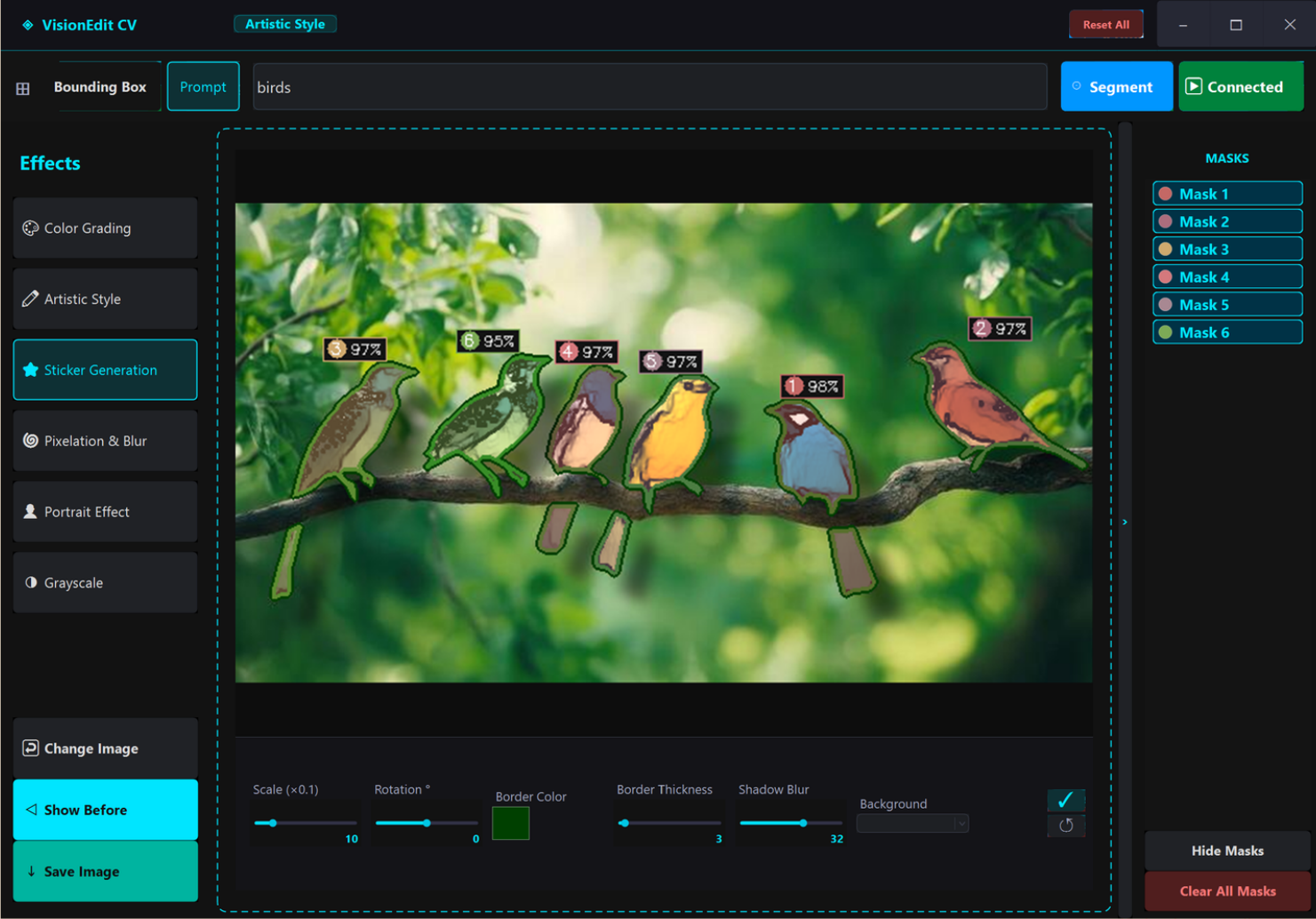Click the Mask 3 yellow color dot
The height and width of the screenshot is (919, 1316).
click(x=1165, y=249)
